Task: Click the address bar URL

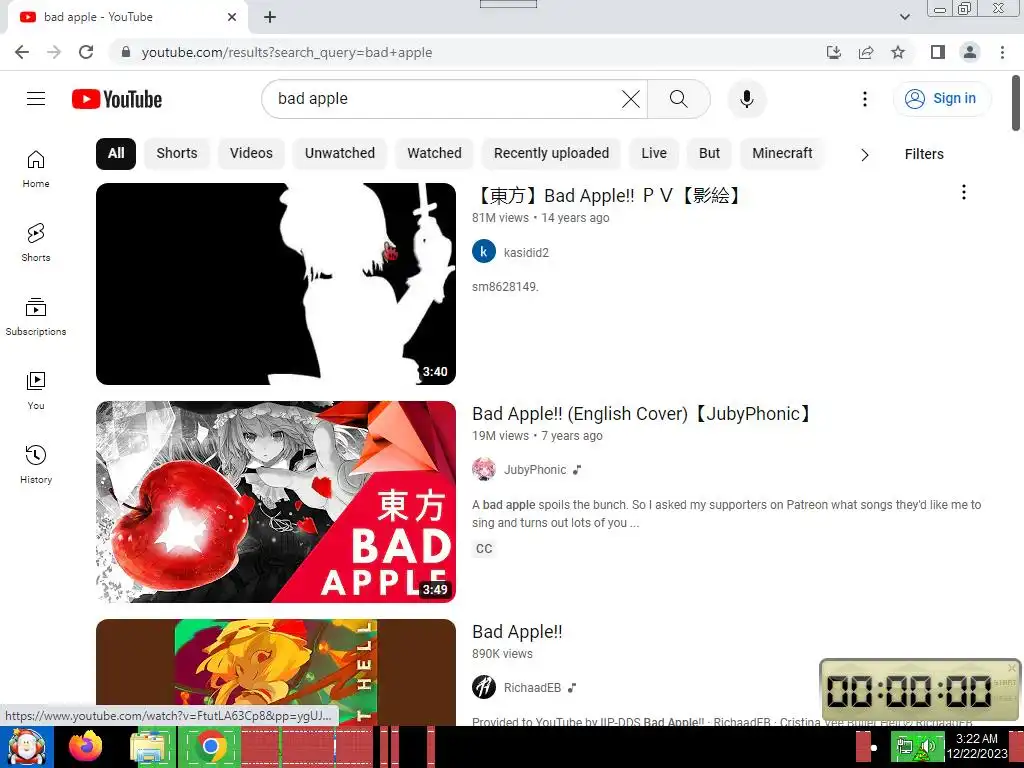Action: pos(287,52)
